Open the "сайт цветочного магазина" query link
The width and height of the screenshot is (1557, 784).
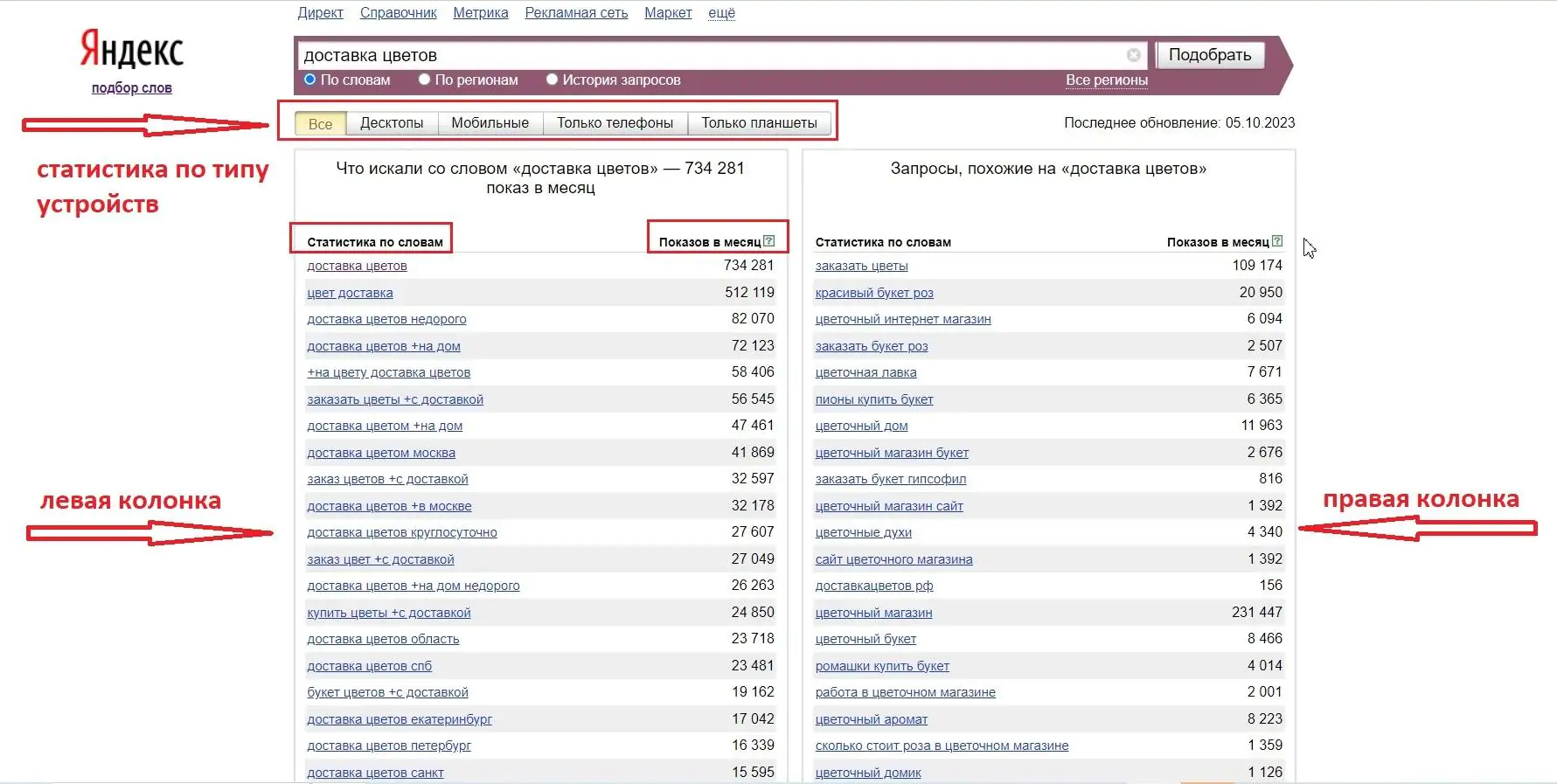tap(894, 559)
